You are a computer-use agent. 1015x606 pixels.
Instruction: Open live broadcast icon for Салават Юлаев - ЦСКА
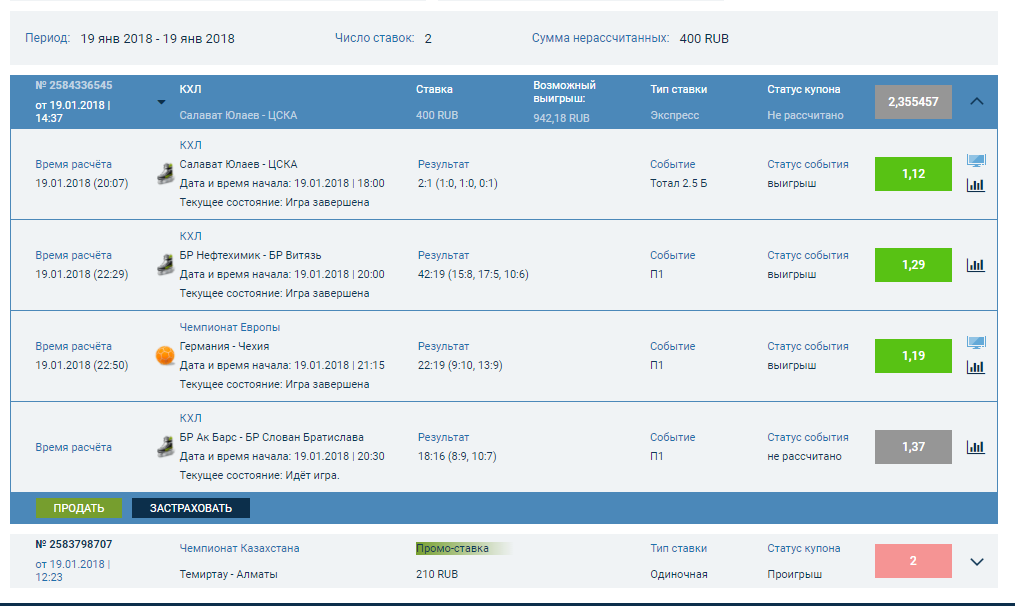(x=975, y=161)
